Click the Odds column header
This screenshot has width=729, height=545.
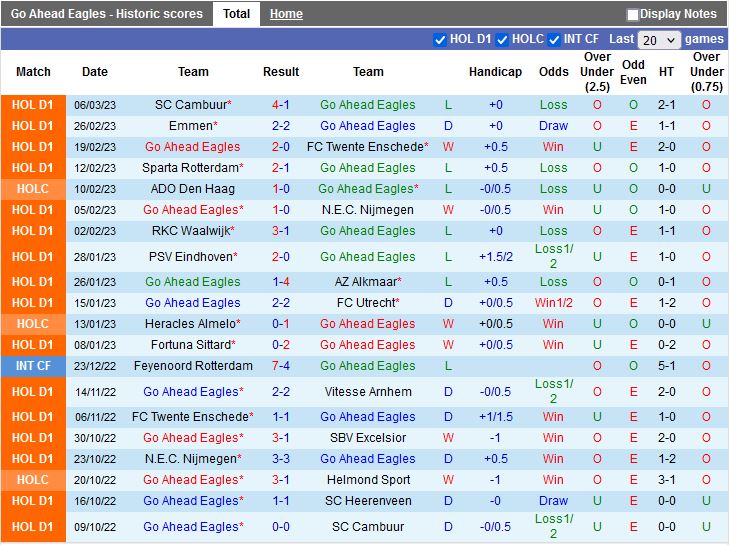coord(553,72)
